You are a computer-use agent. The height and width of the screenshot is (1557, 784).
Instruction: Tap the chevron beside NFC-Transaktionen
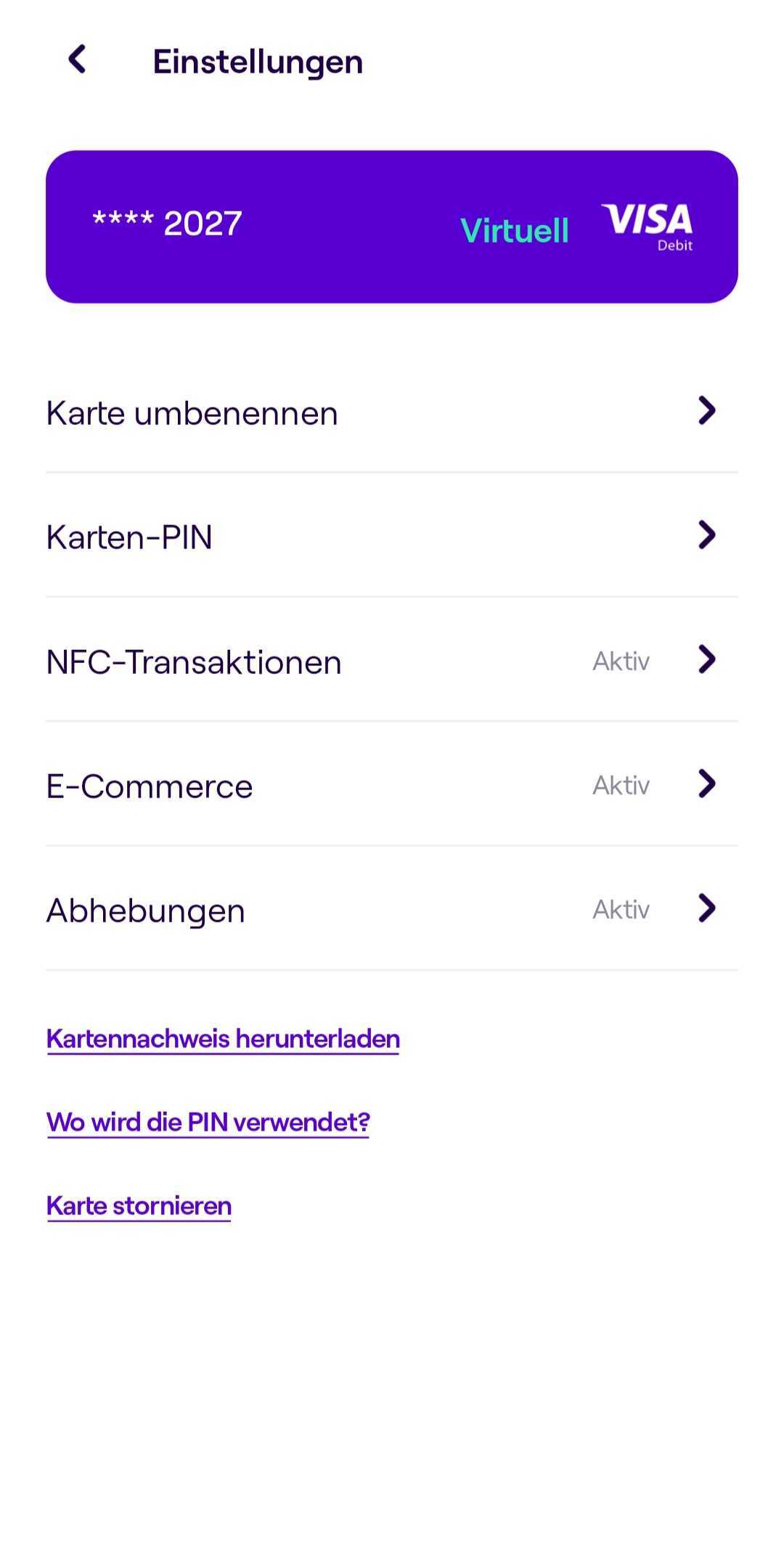[707, 659]
